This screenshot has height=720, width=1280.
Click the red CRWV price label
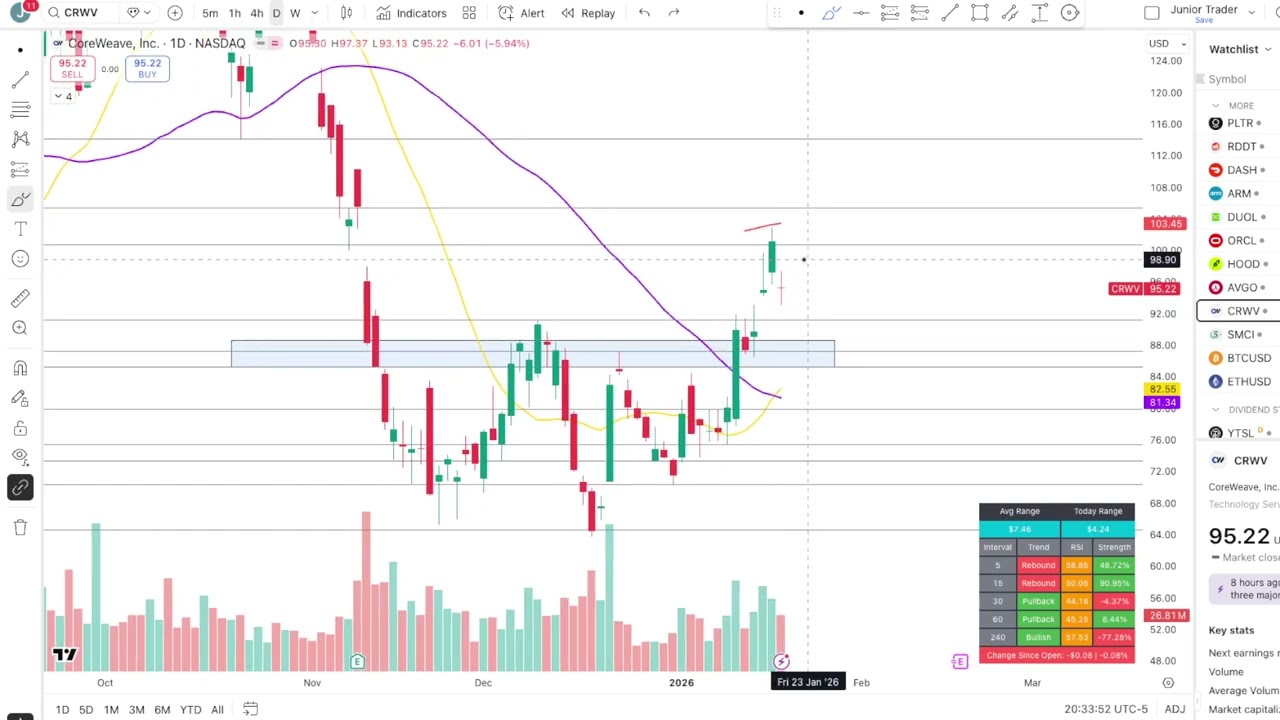coord(1145,289)
